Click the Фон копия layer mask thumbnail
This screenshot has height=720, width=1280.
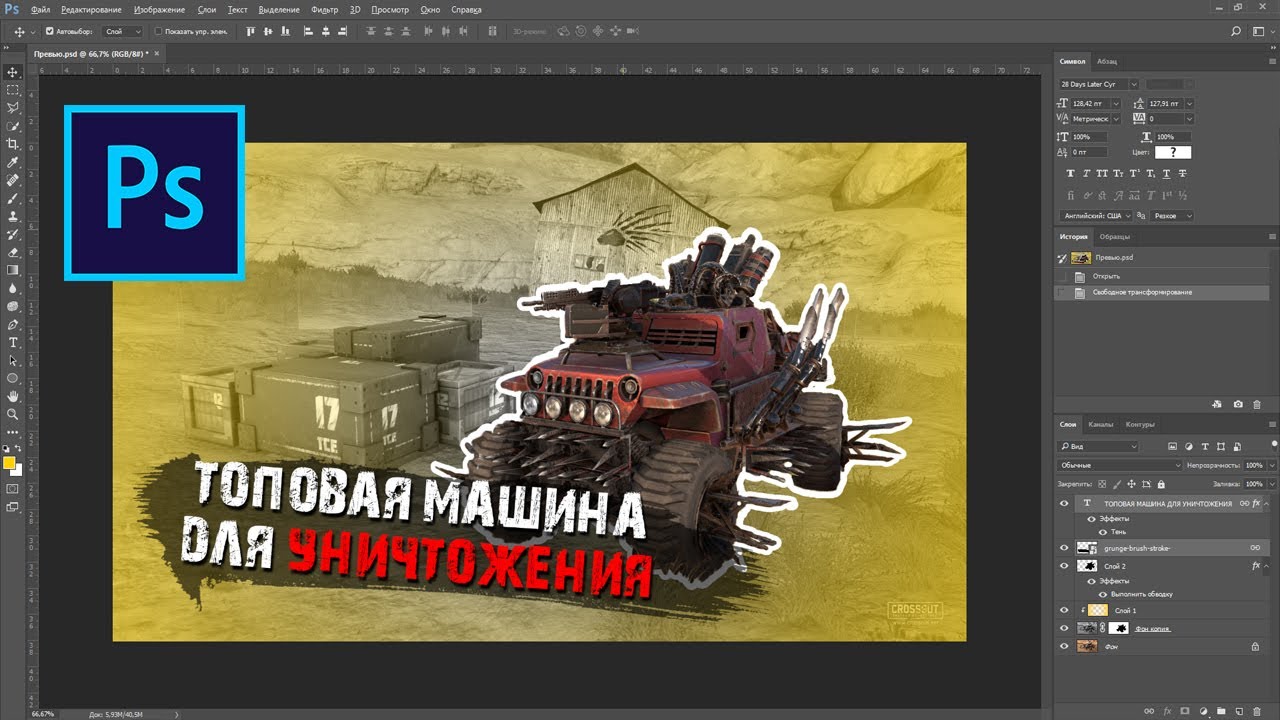[1118, 628]
